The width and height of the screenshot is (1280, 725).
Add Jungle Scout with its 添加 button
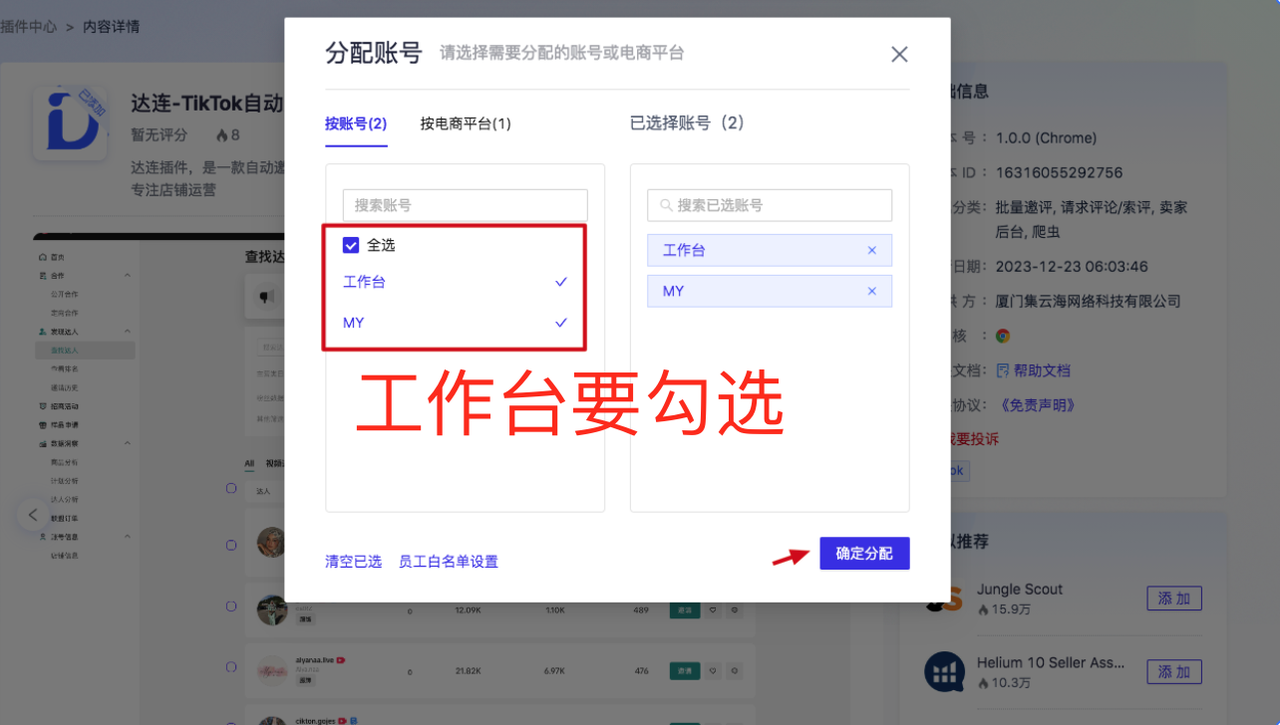(1174, 598)
